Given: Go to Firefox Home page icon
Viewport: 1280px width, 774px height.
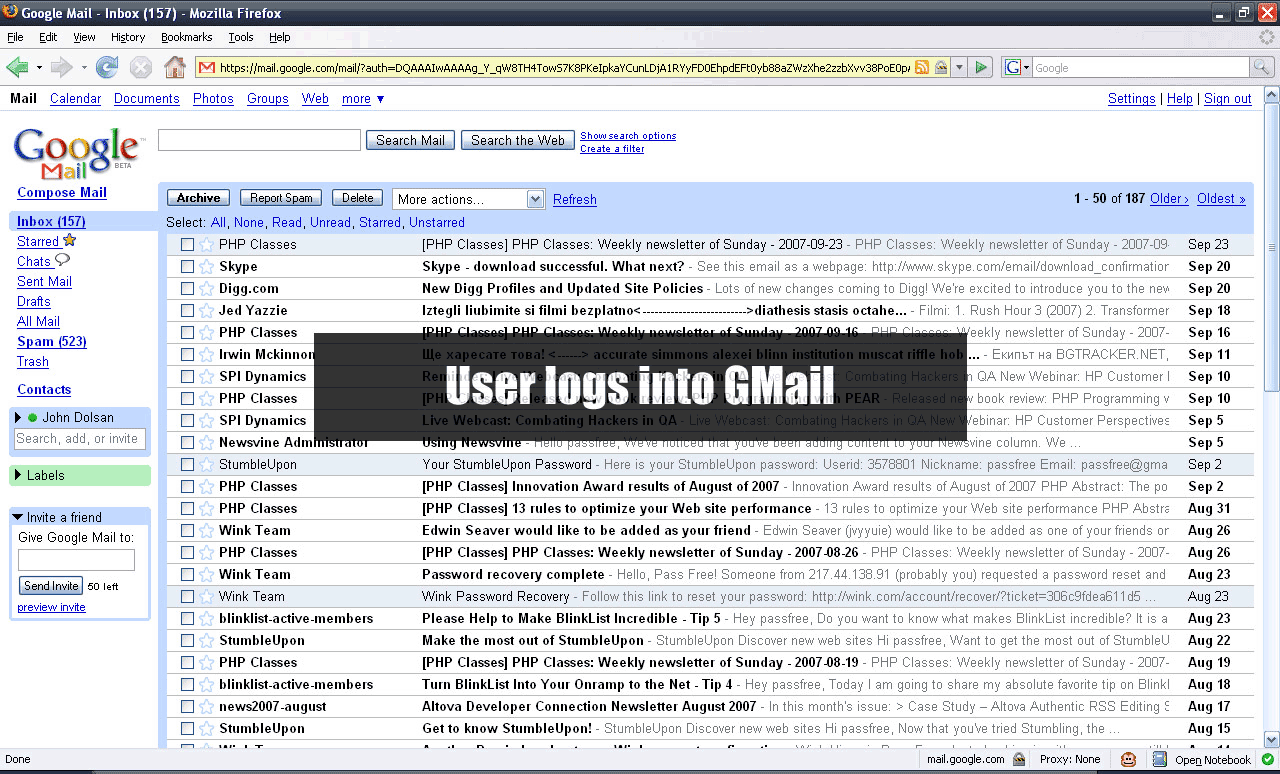Looking at the screenshot, I should (x=175, y=67).
